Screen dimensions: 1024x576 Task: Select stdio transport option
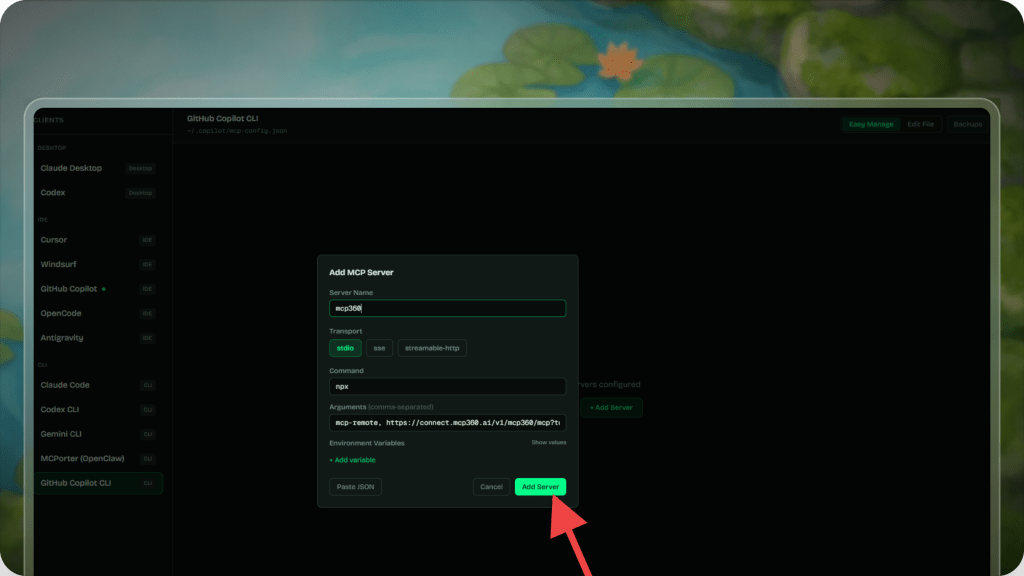click(x=345, y=348)
